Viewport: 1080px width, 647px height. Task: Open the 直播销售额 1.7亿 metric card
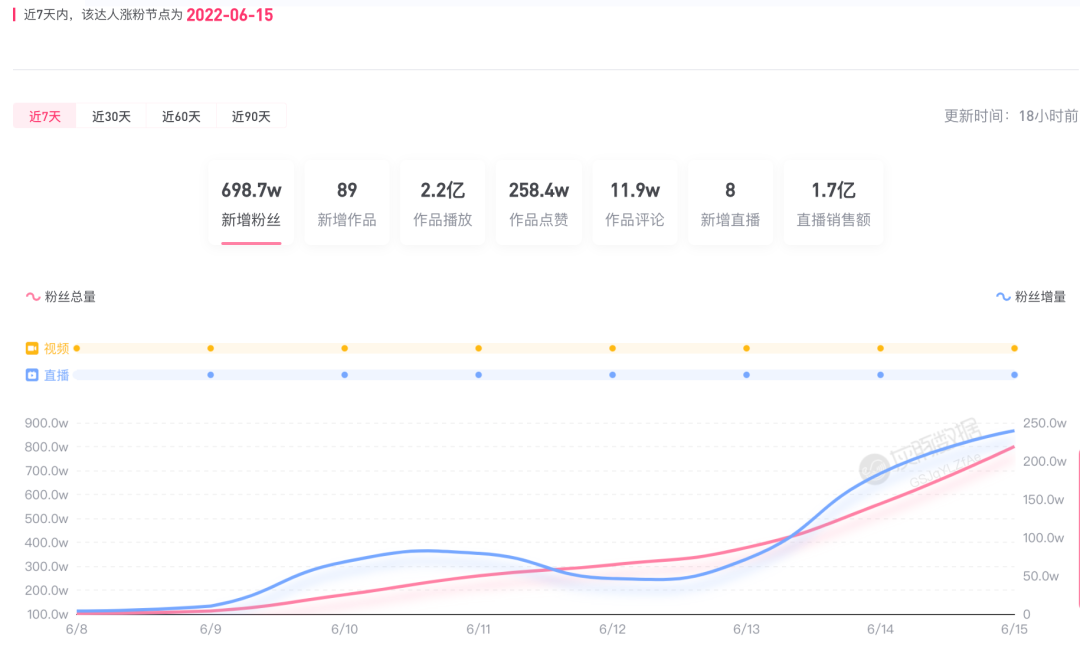point(833,203)
